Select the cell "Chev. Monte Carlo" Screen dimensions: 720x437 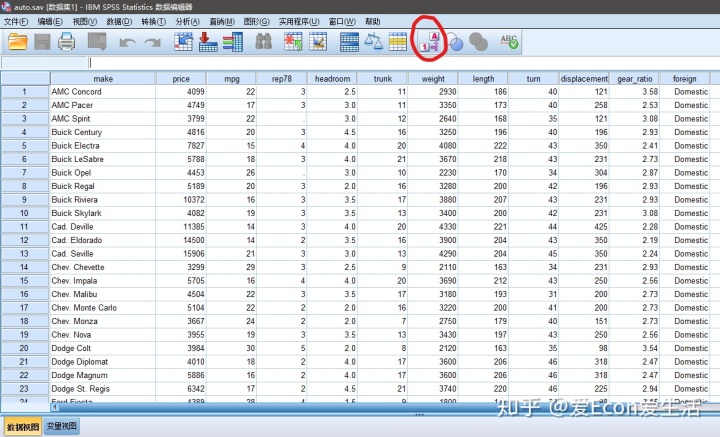point(103,308)
